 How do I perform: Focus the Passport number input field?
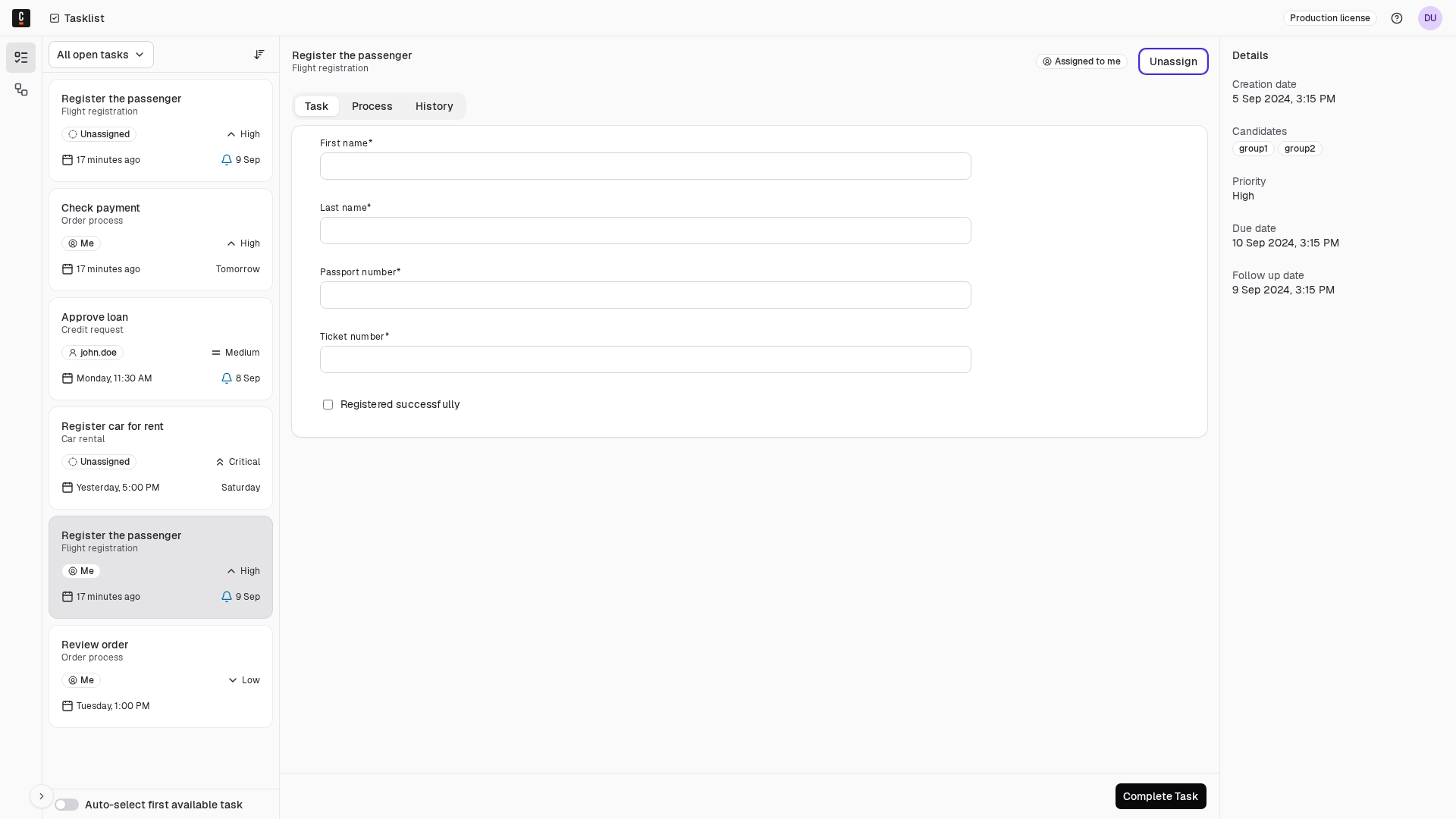click(x=645, y=295)
